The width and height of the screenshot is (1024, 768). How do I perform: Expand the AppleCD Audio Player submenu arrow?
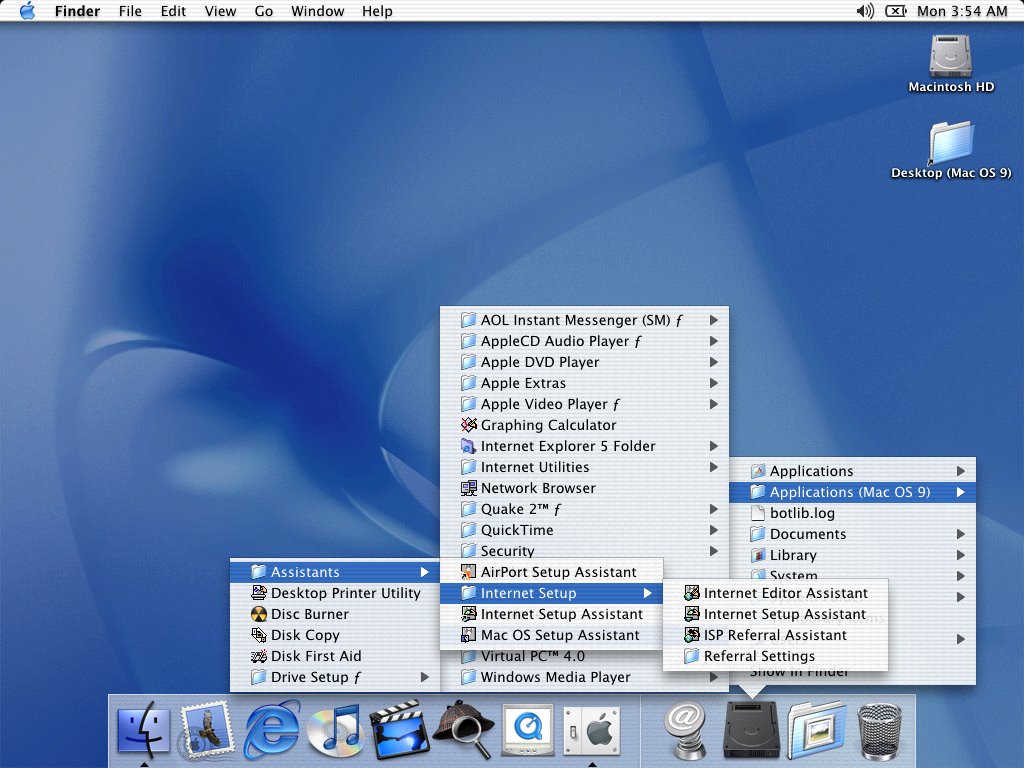pos(714,341)
